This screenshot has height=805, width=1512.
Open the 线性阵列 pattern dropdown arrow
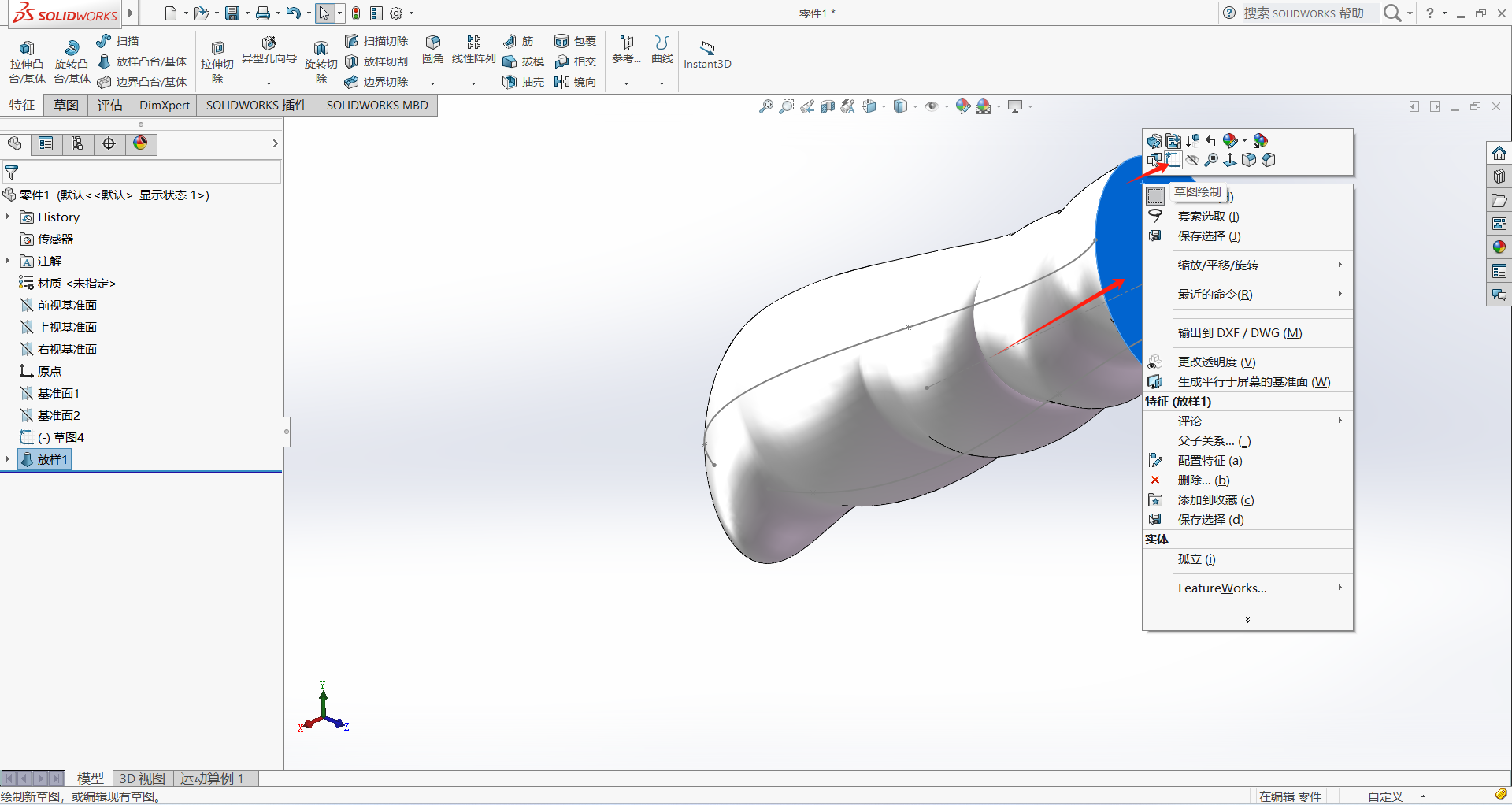(473, 83)
